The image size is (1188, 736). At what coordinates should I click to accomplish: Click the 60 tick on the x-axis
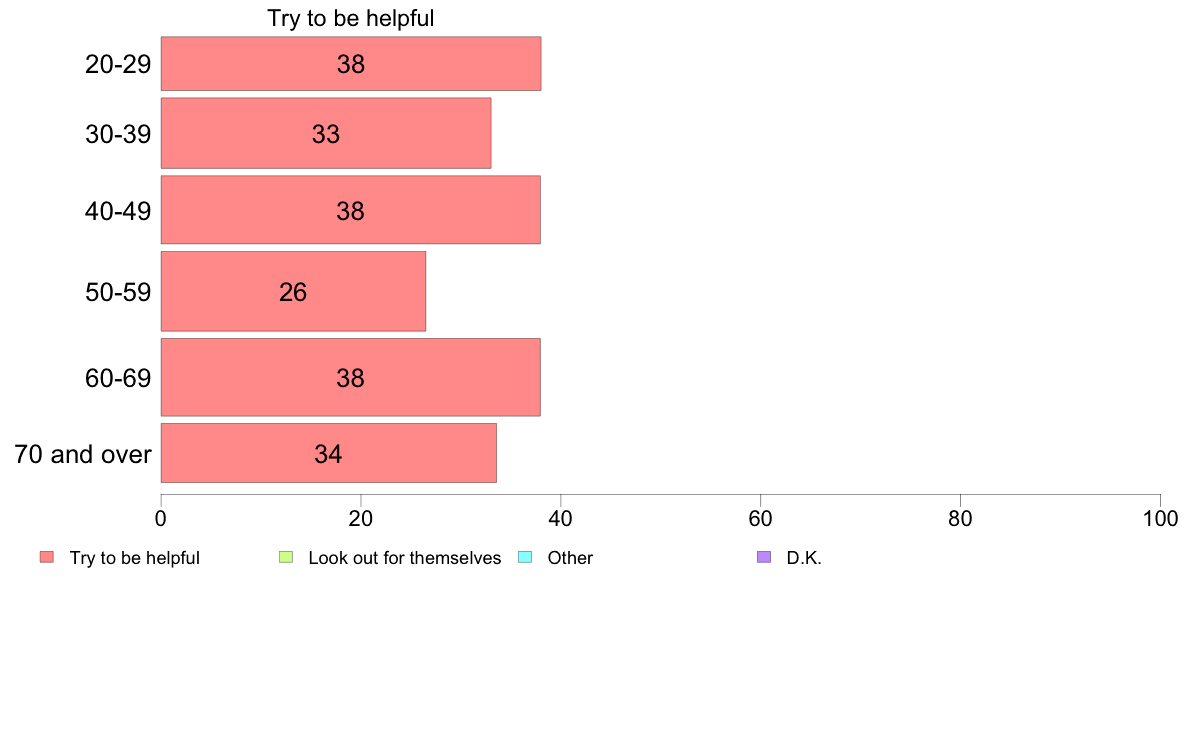tap(760, 518)
